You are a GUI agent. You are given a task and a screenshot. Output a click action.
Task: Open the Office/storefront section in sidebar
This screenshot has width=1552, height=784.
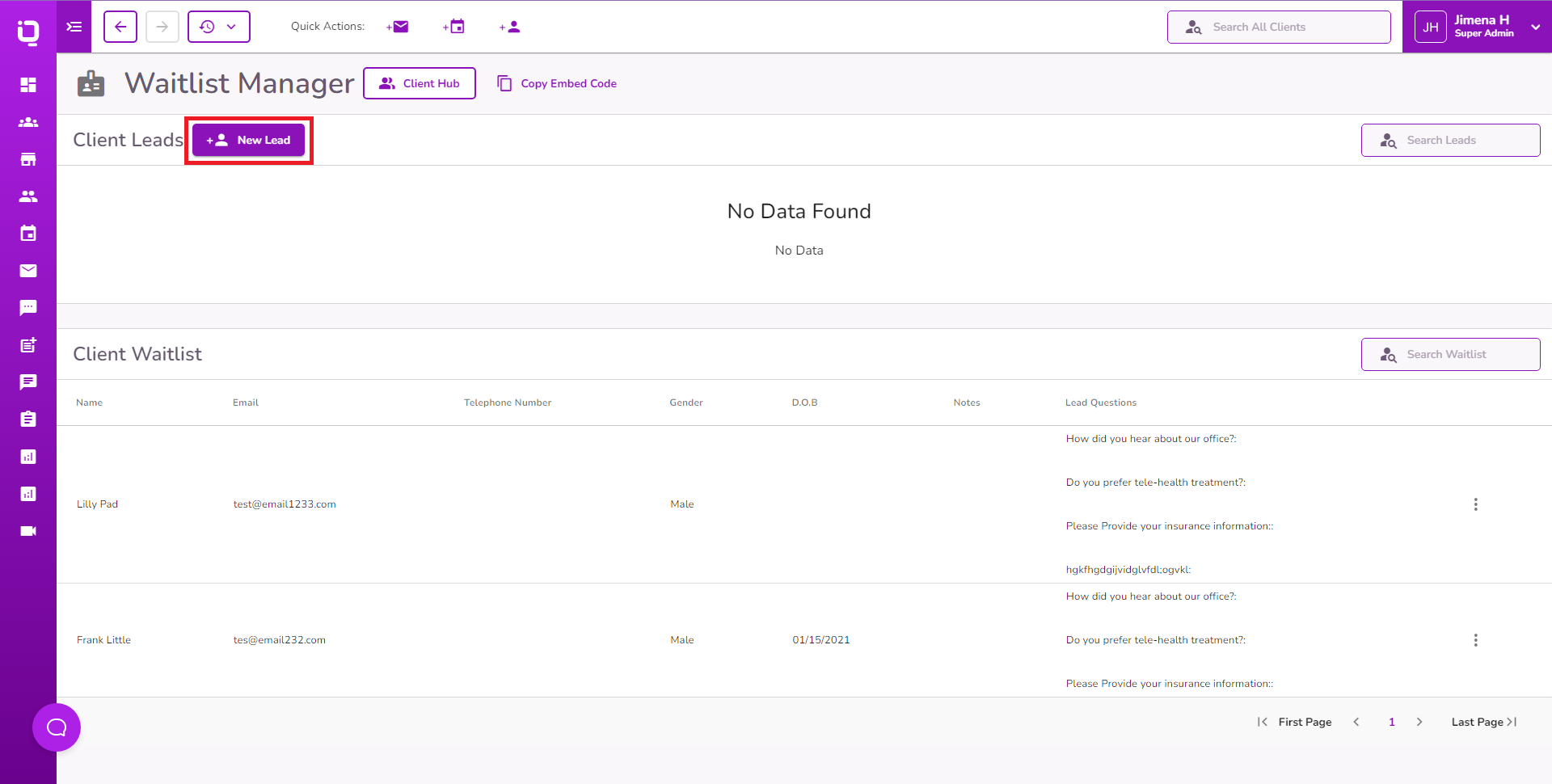click(x=28, y=159)
